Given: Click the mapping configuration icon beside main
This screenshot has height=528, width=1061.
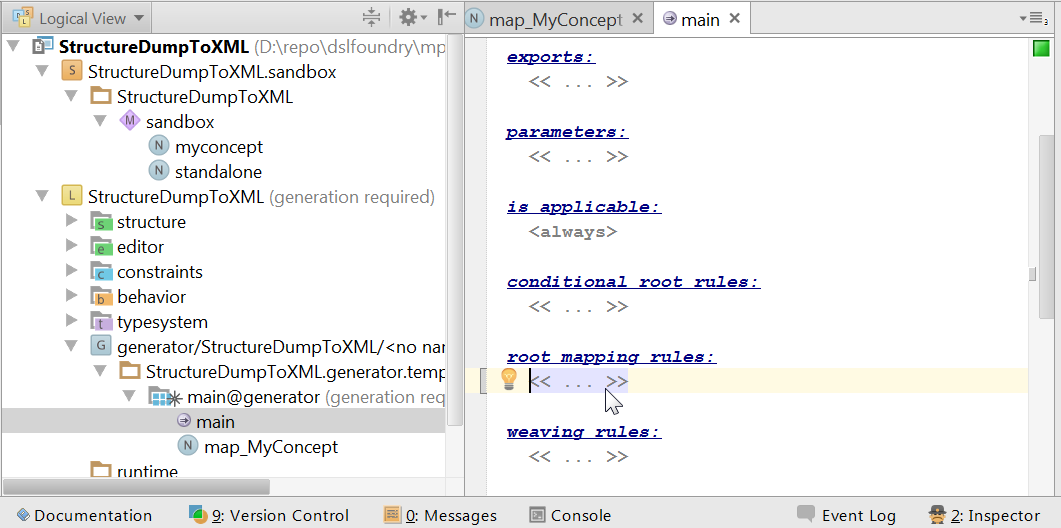Looking at the screenshot, I should 184,421.
